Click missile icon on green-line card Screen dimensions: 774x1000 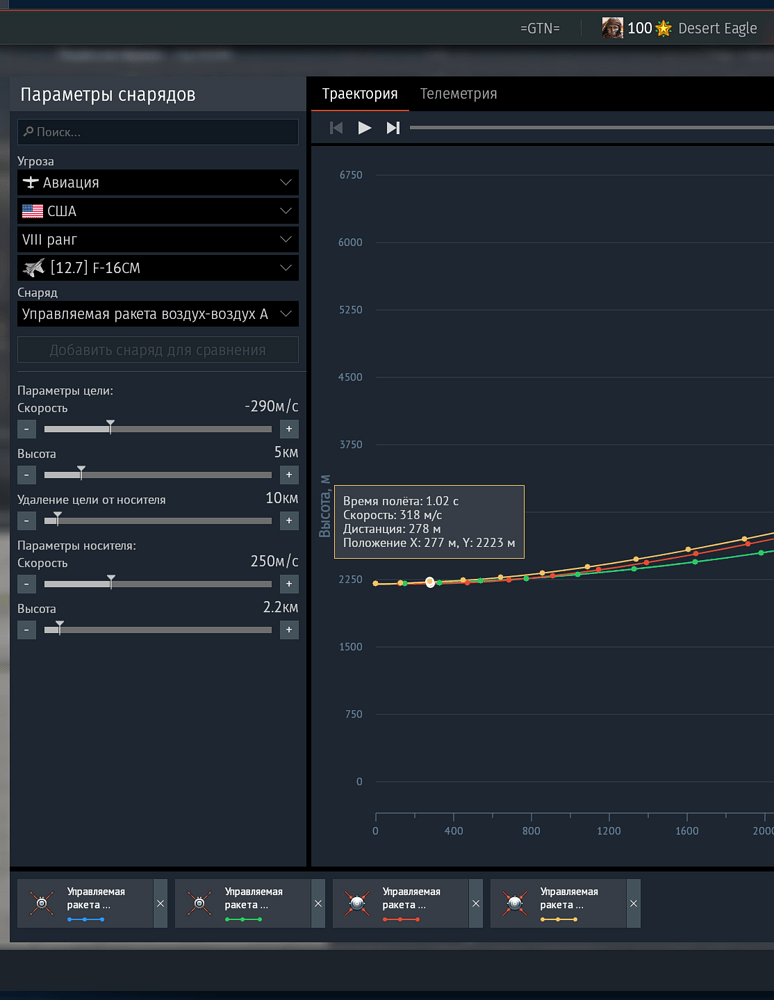point(199,903)
